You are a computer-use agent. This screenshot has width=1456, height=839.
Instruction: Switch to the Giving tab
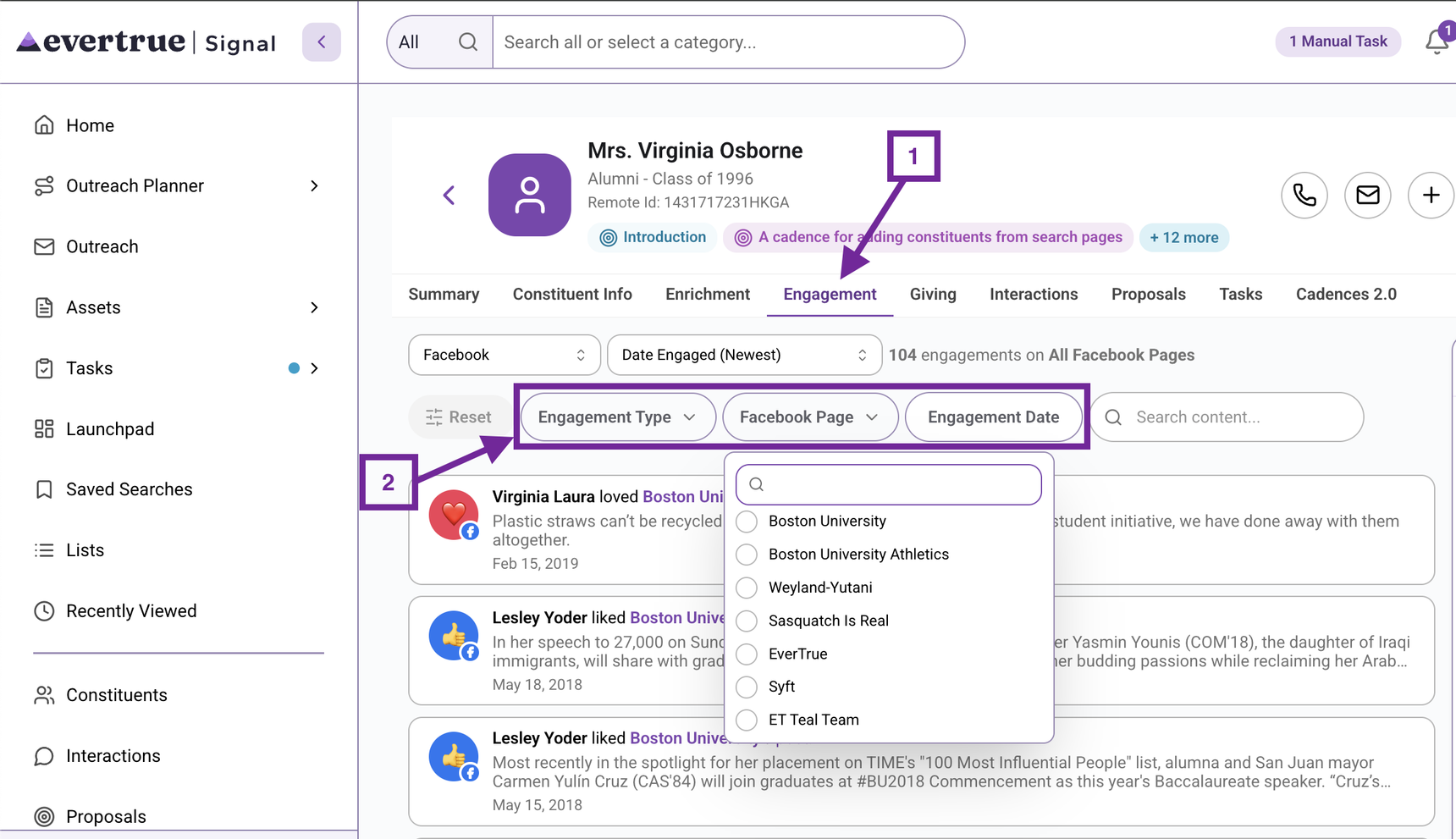click(933, 294)
